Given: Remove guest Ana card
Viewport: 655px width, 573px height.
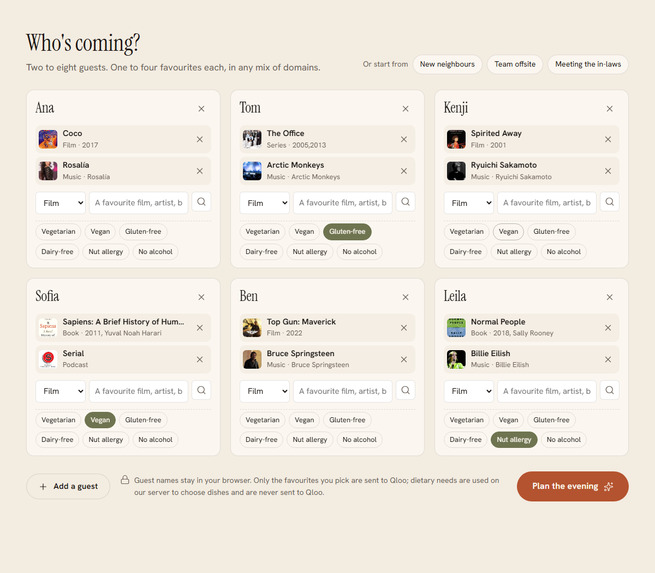Looking at the screenshot, I should 201,109.
